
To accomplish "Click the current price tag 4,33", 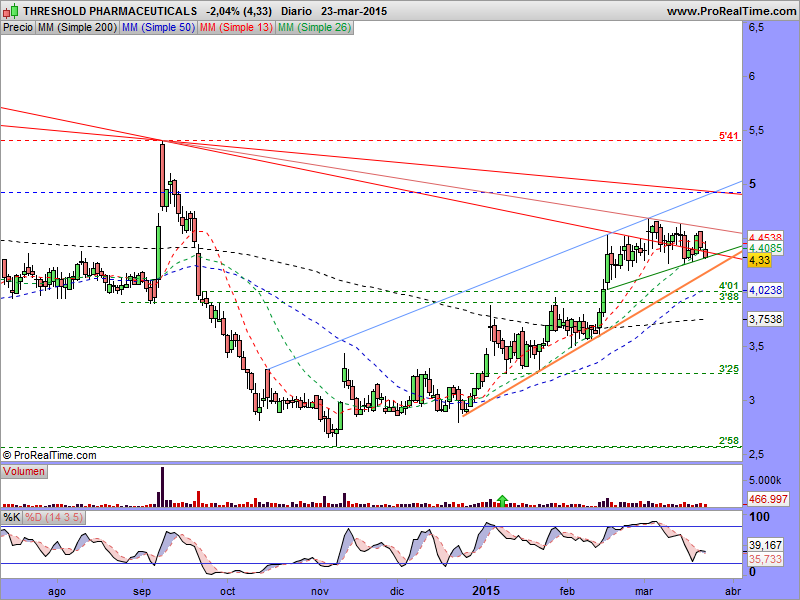I will click(x=759, y=260).
